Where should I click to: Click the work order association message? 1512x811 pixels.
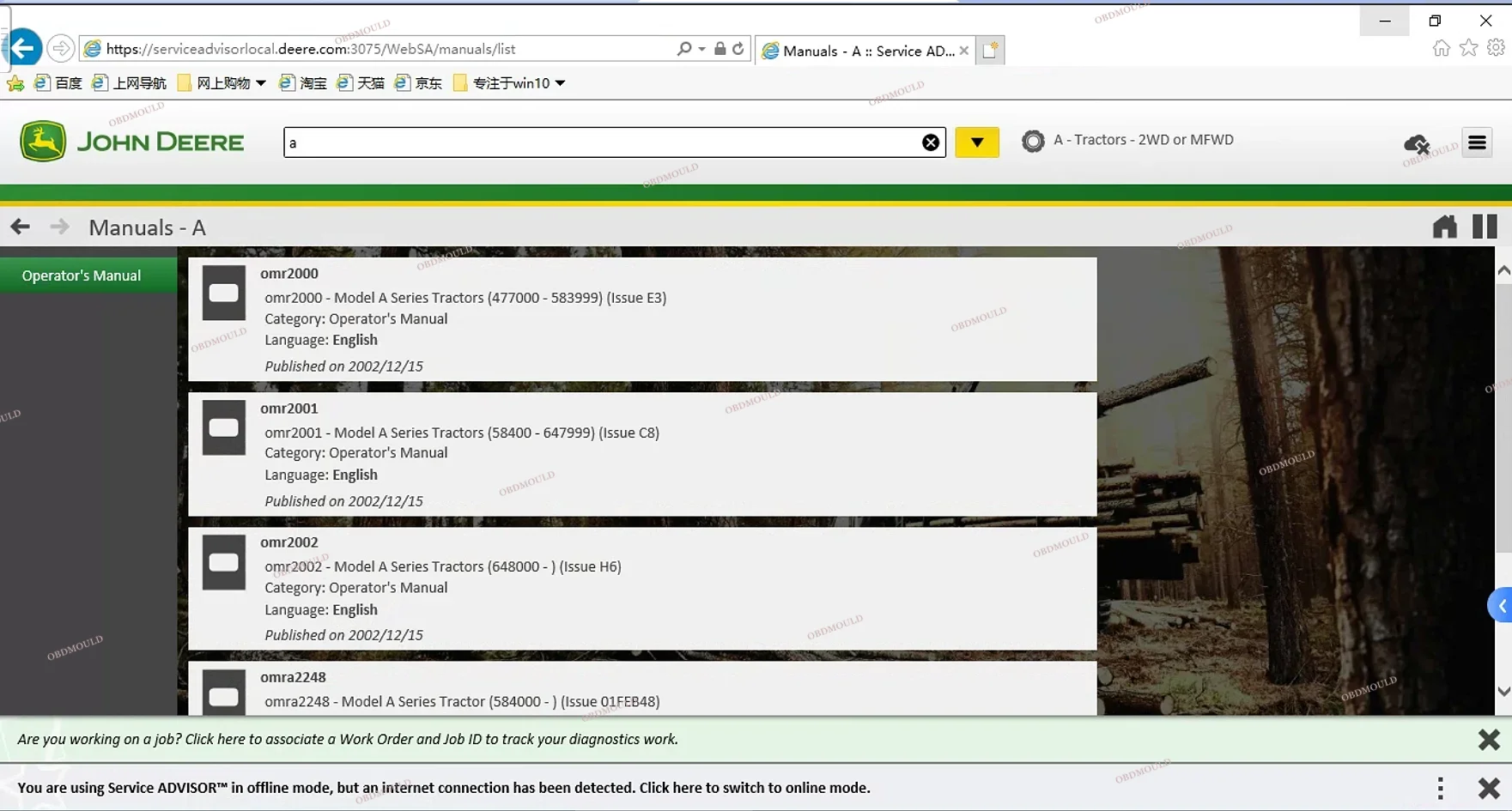[x=348, y=739]
